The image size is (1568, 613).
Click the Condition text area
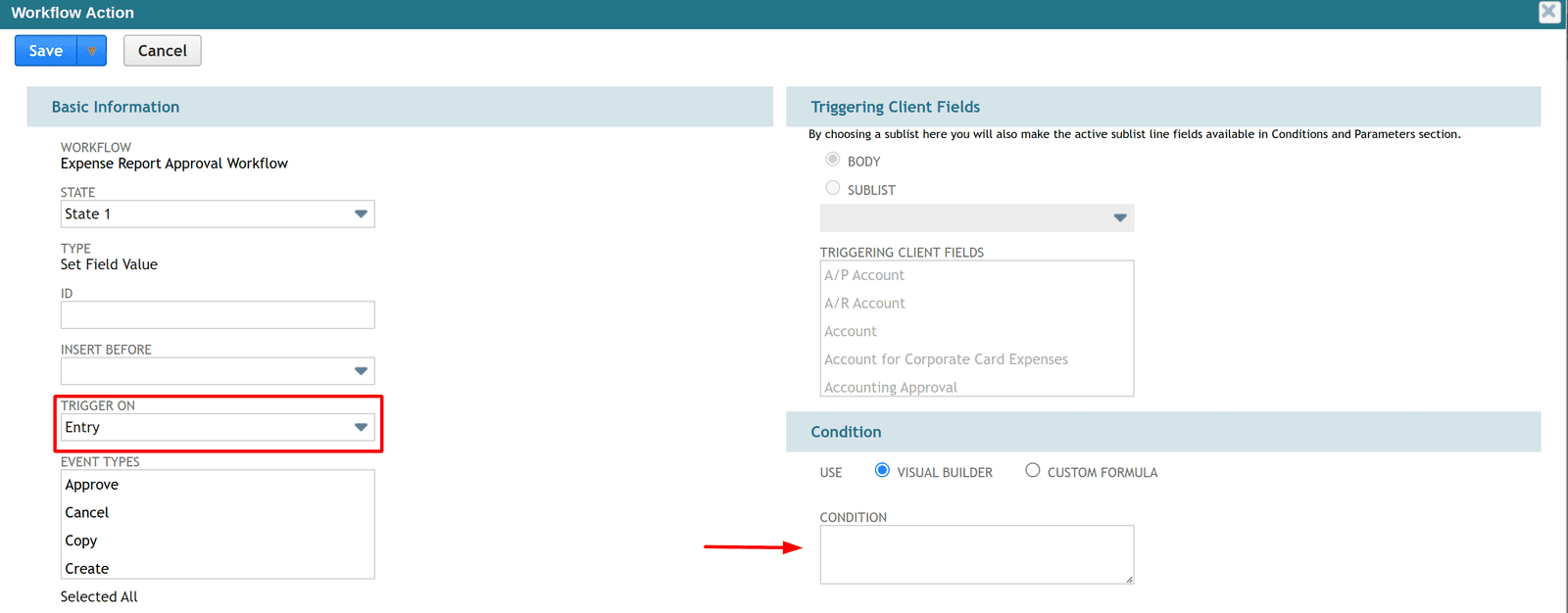coord(976,554)
